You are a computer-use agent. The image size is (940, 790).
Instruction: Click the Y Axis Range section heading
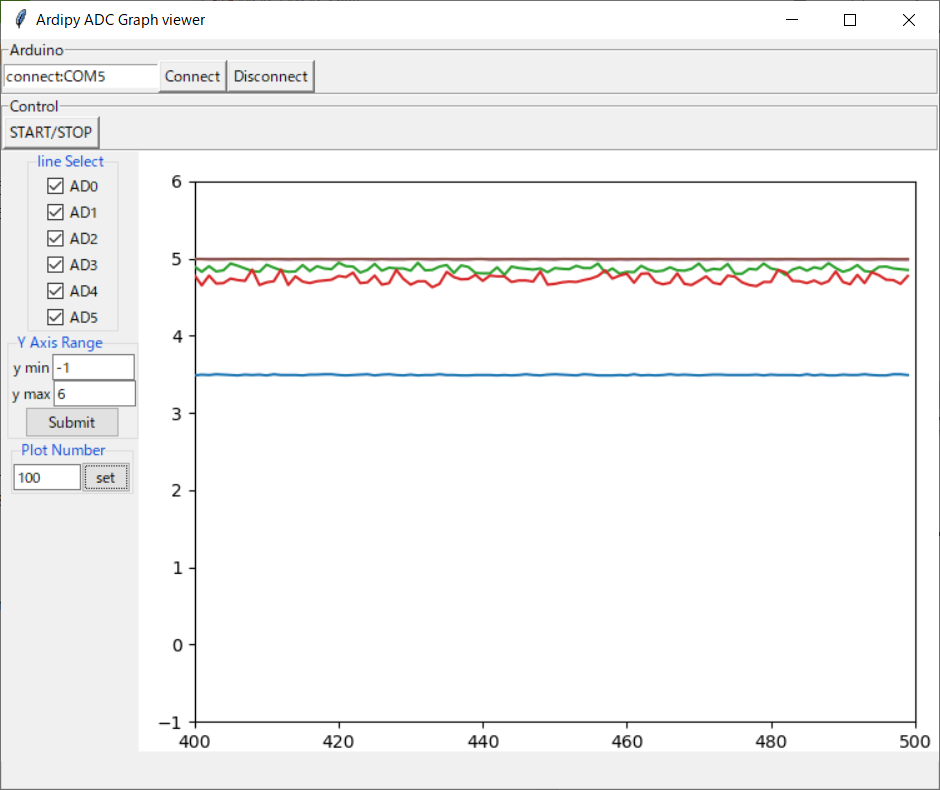(62, 343)
